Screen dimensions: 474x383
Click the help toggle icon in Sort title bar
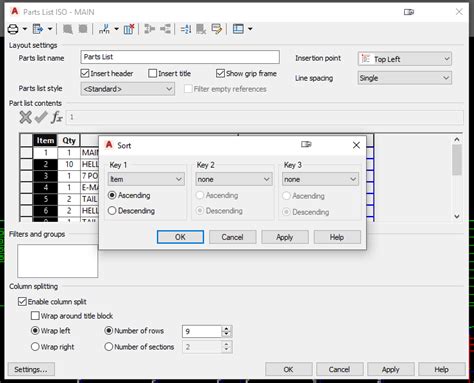tap(306, 144)
